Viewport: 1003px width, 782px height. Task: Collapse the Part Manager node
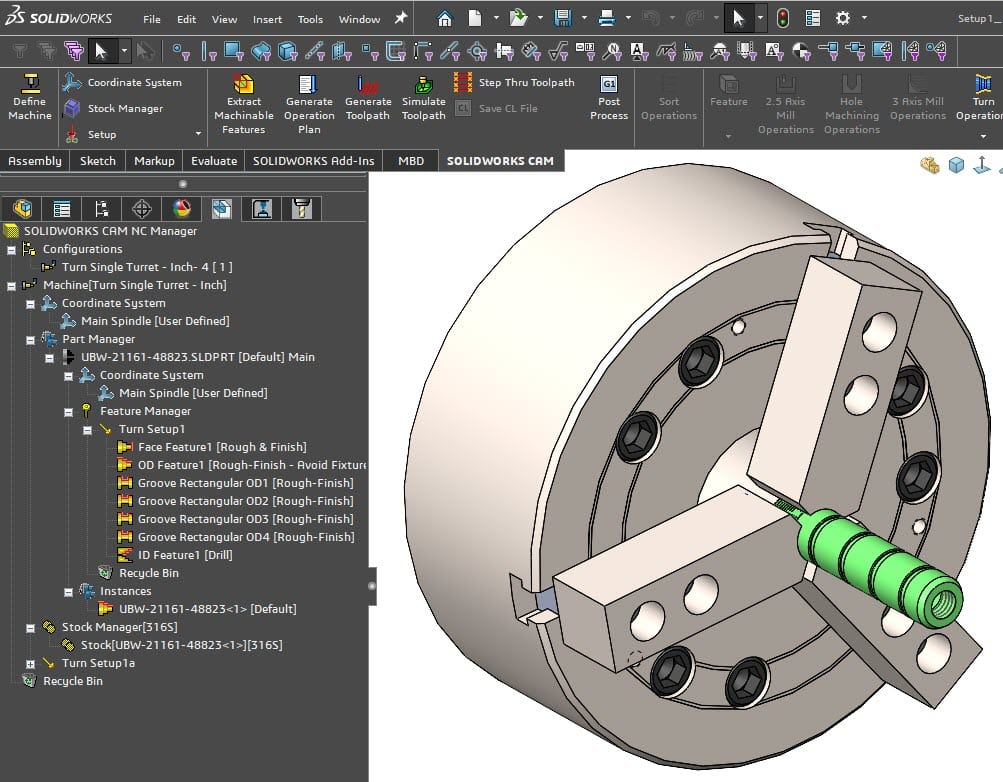pyautogui.click(x=30, y=339)
